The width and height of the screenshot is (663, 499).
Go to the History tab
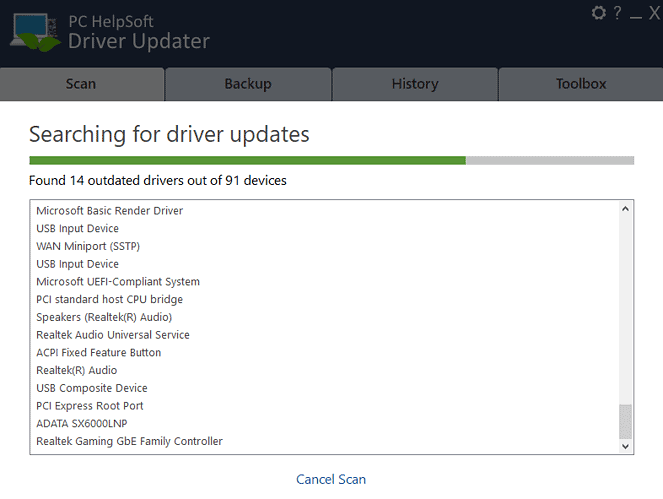pyautogui.click(x=414, y=84)
